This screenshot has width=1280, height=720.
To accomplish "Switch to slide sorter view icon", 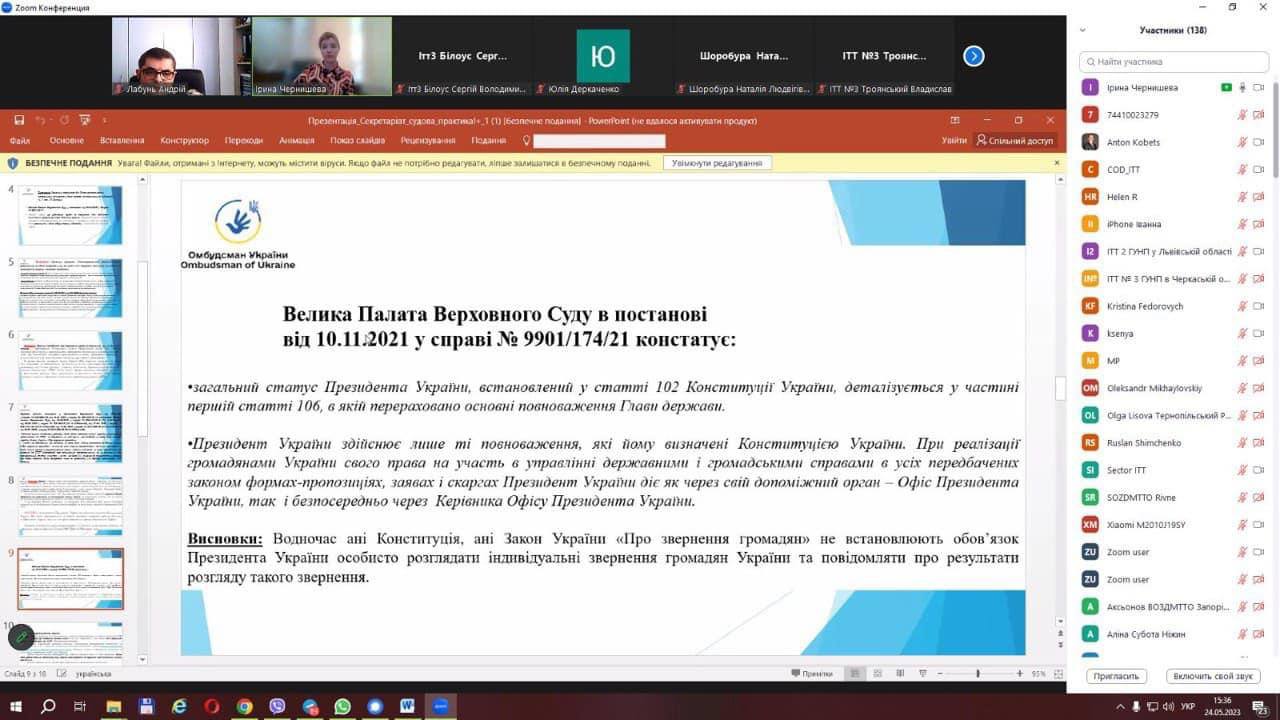I will (876, 673).
